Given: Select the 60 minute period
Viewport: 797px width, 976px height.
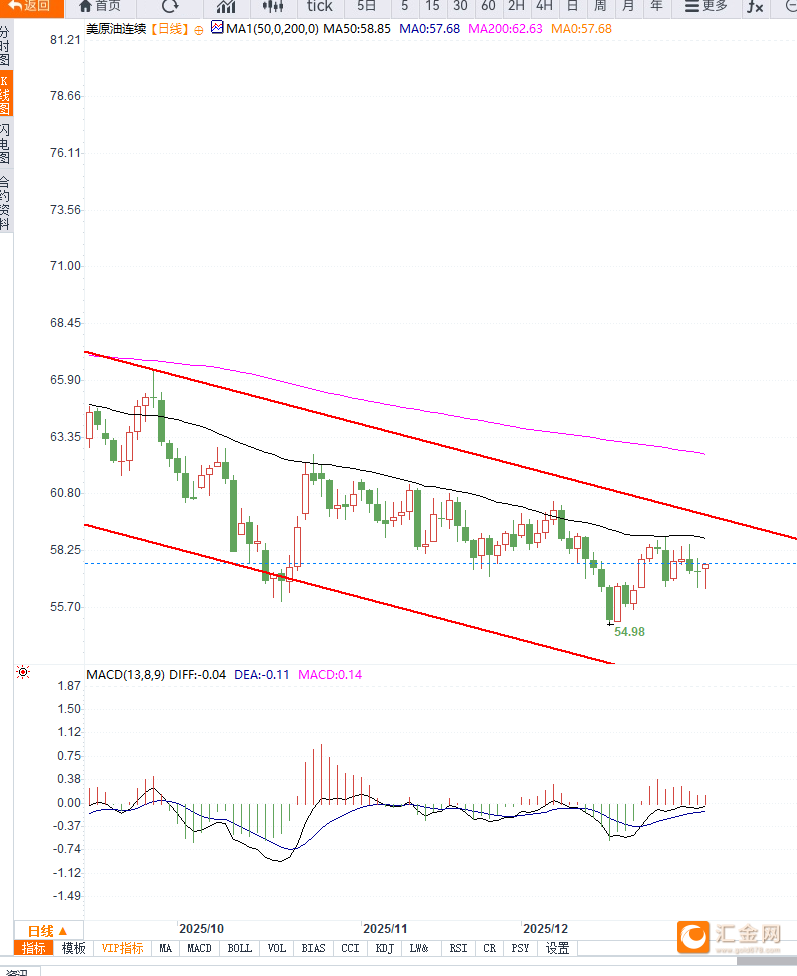Looking at the screenshot, I should pos(488,6).
